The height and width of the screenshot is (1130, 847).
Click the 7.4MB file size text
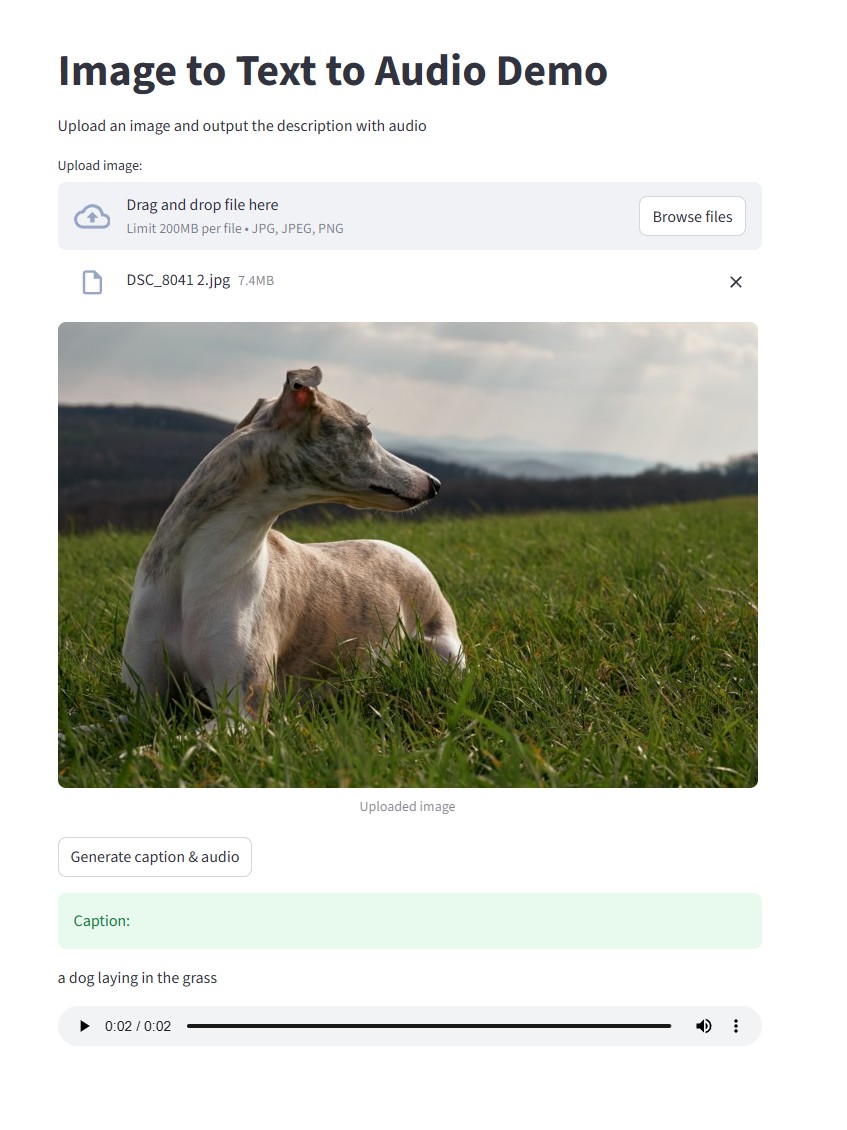(x=256, y=281)
